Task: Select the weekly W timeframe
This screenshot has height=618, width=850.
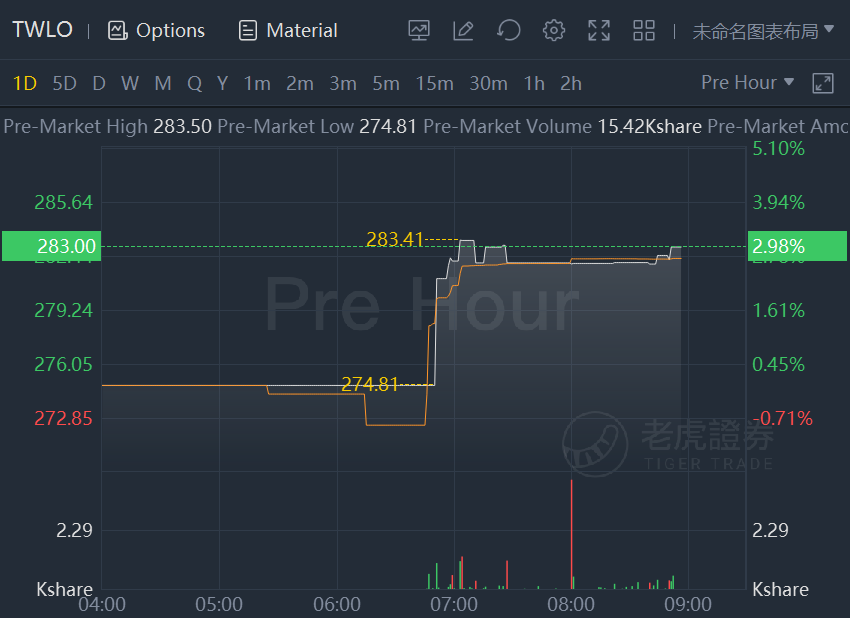Action: pyautogui.click(x=130, y=83)
